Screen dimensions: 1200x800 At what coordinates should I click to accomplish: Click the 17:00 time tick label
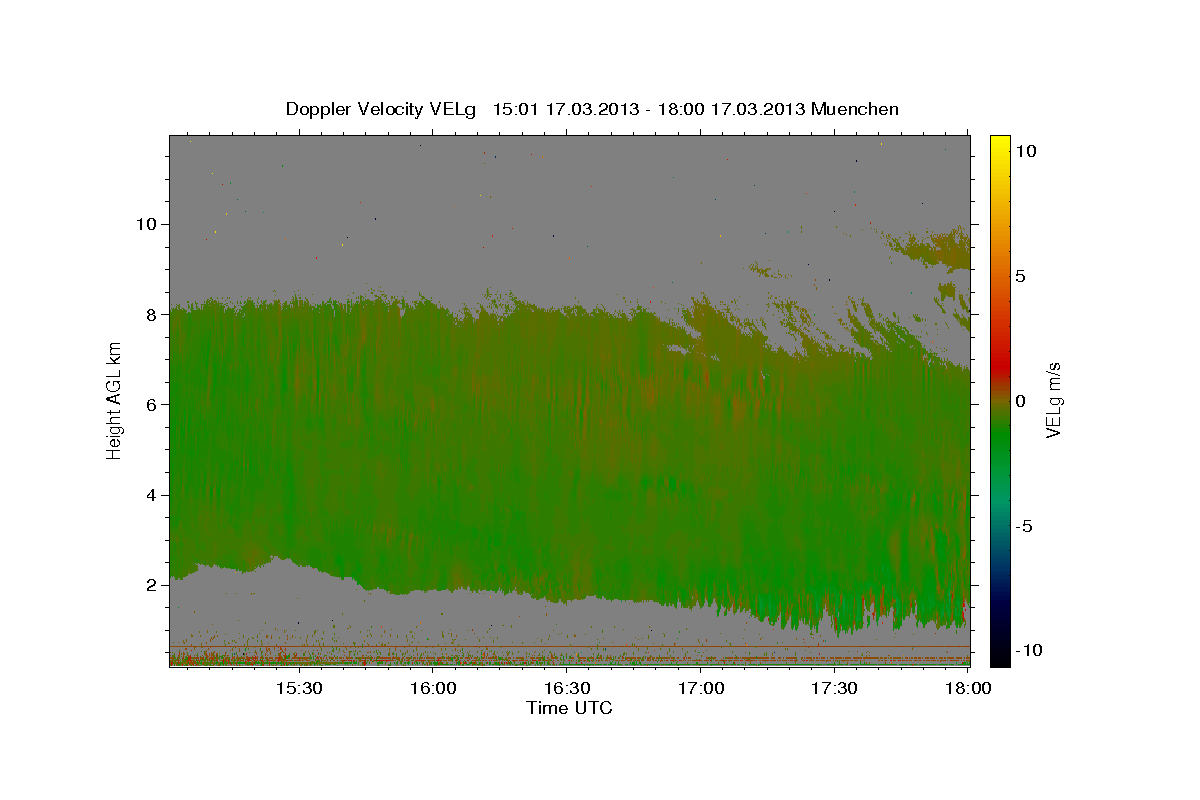click(x=701, y=688)
